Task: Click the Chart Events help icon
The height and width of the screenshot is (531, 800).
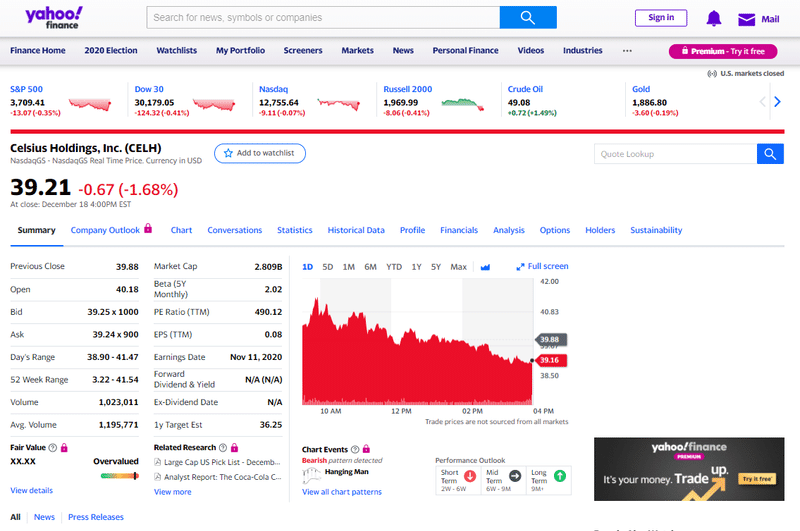Action: pyautogui.click(x=355, y=449)
